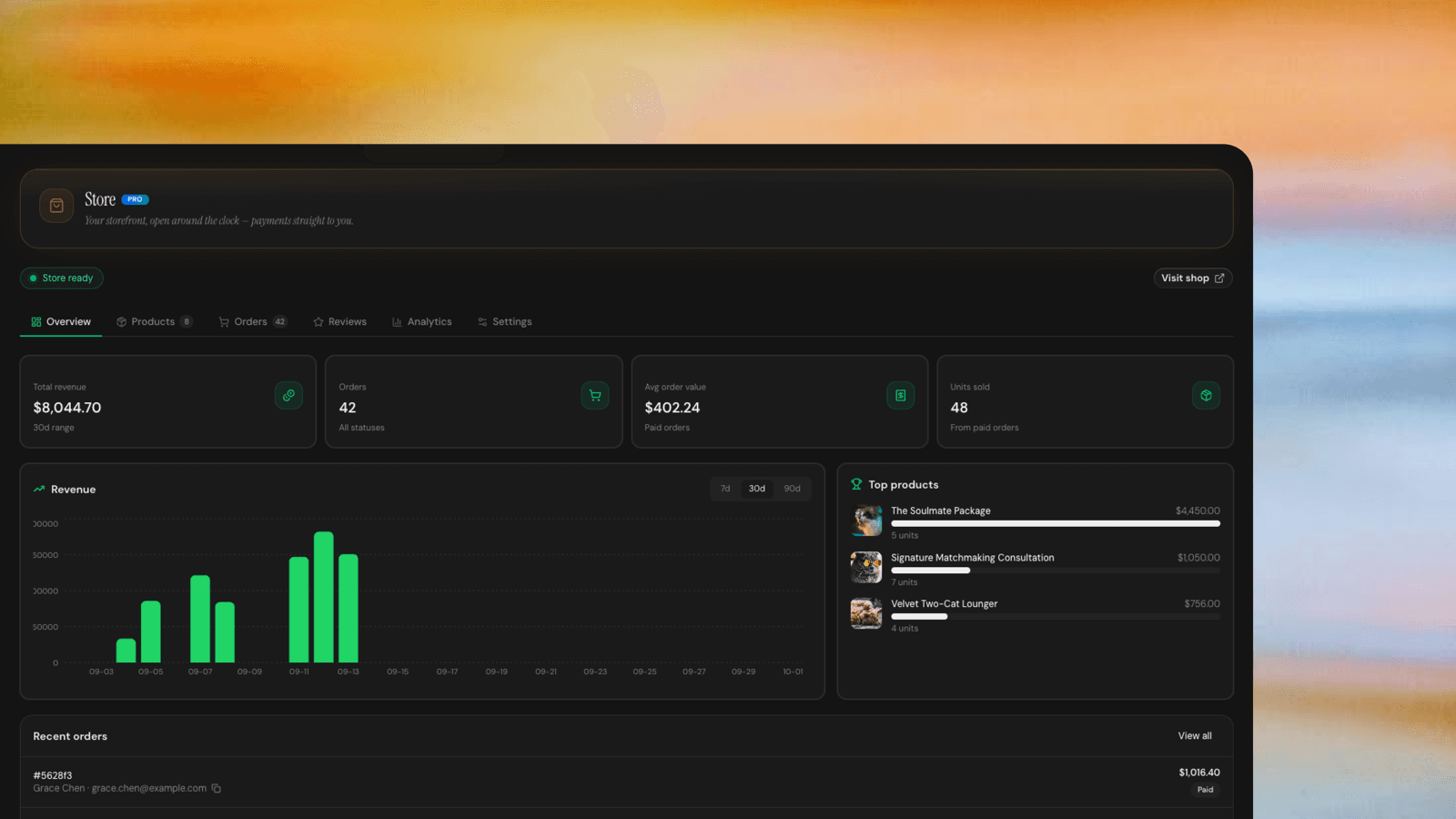The image size is (1456, 819).
Task: Click View all recent orders link
Action: tap(1195, 736)
